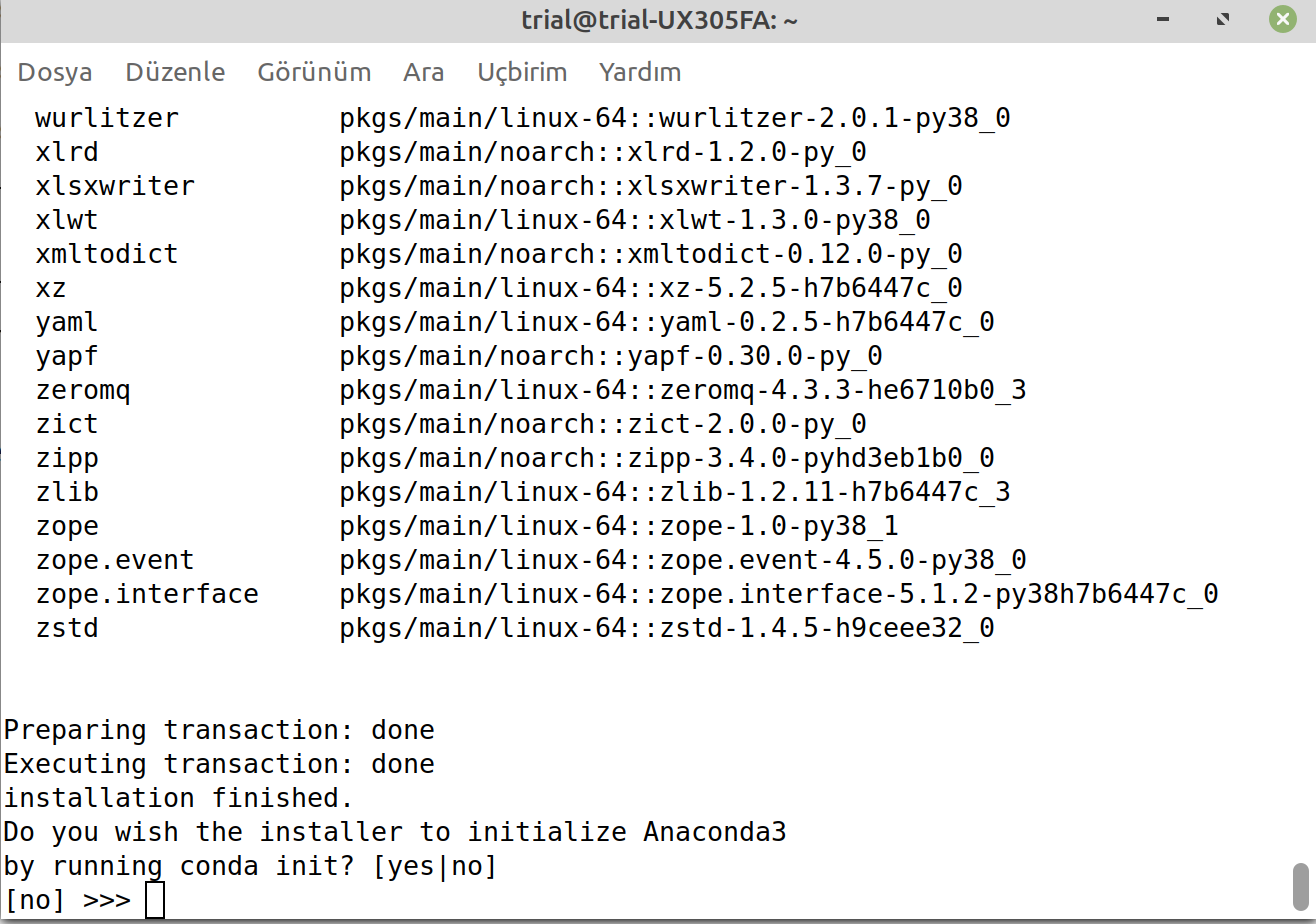1316x924 pixels.
Task: Click the xlsxwriter package name
Action: (115, 186)
